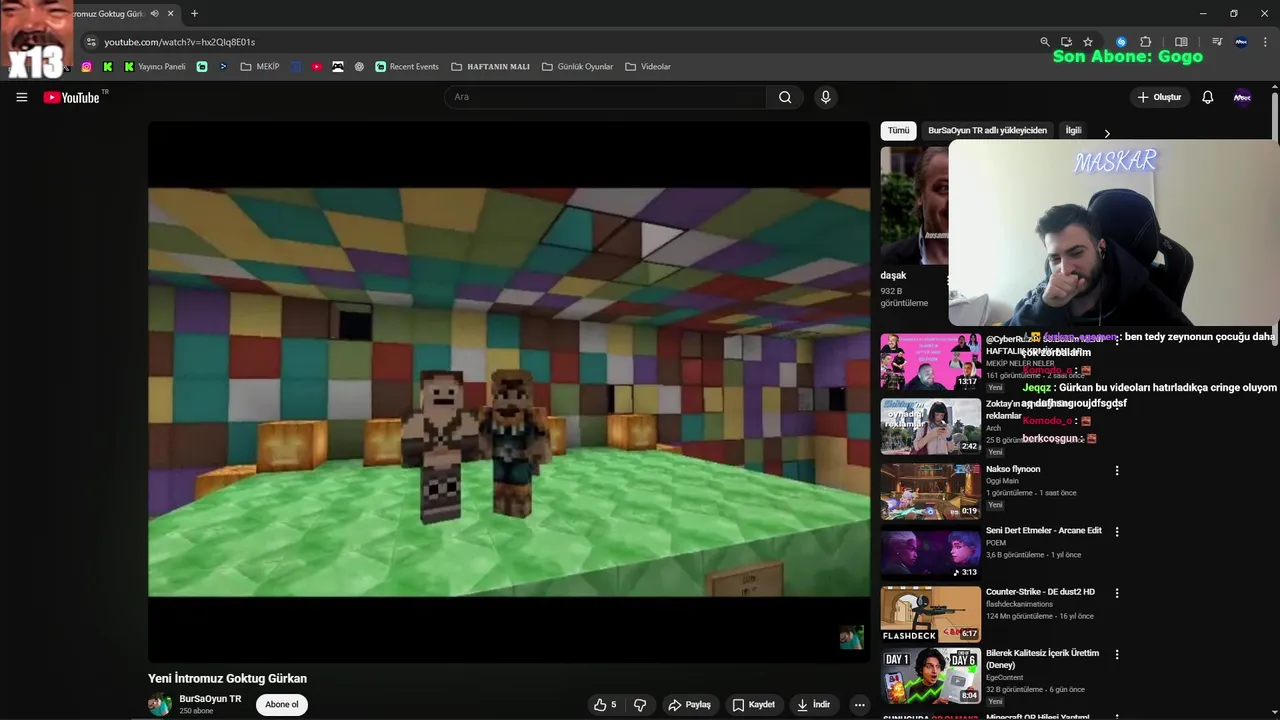Select BurSaOyun TR adlı yükleyiciden chip

(x=988, y=131)
